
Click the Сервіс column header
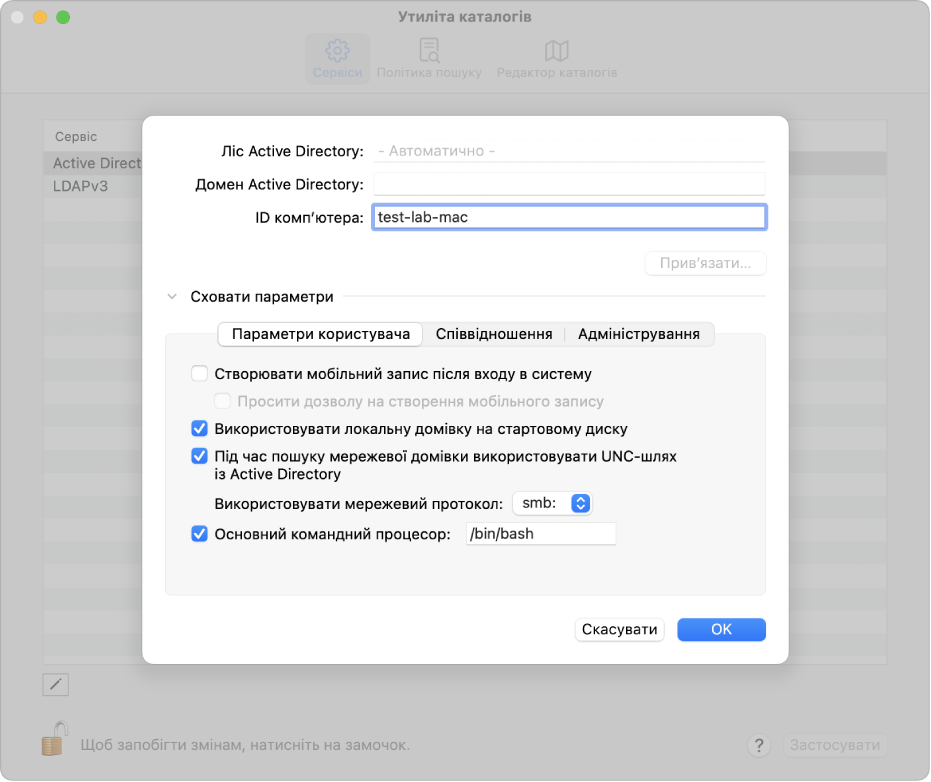click(76, 137)
